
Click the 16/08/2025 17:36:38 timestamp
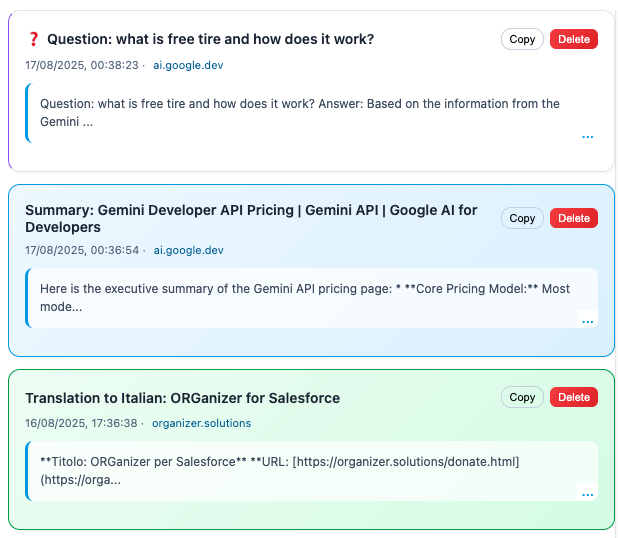point(81,423)
